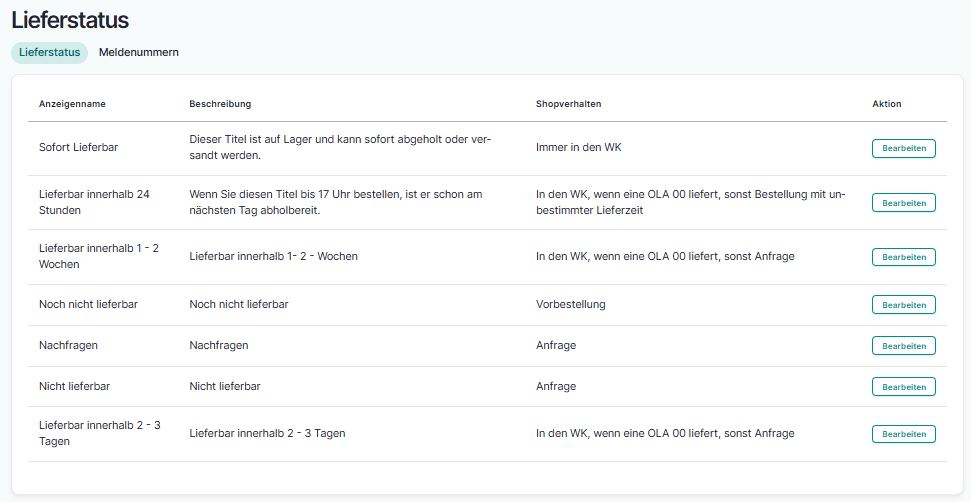Click the description mentioning 17 Uhr bestellen
The height and width of the screenshot is (502, 971).
[335, 202]
